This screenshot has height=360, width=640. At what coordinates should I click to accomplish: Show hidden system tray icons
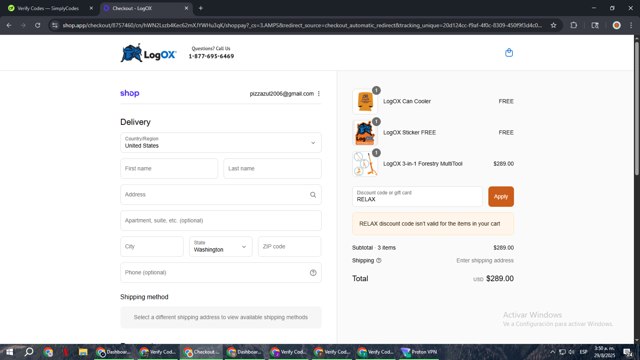(x=552, y=352)
